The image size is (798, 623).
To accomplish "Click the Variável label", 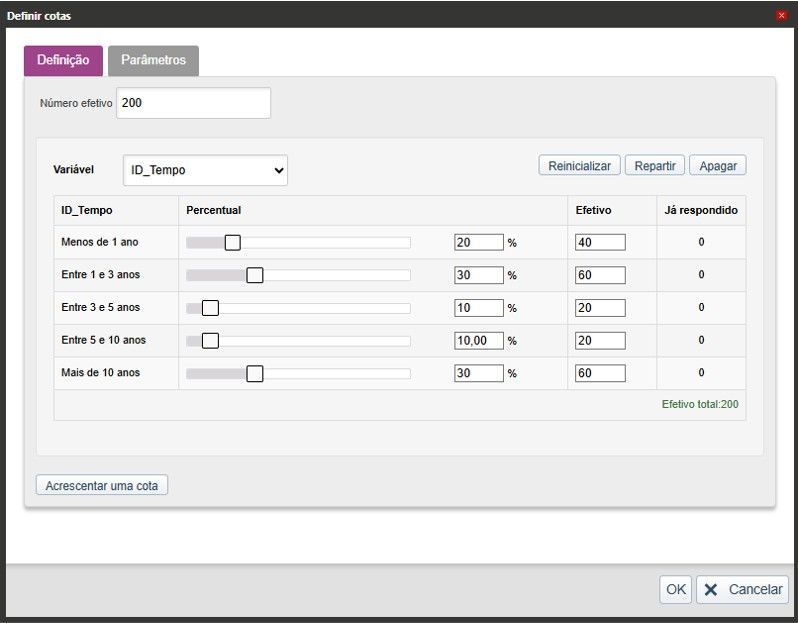I will 73,169.
